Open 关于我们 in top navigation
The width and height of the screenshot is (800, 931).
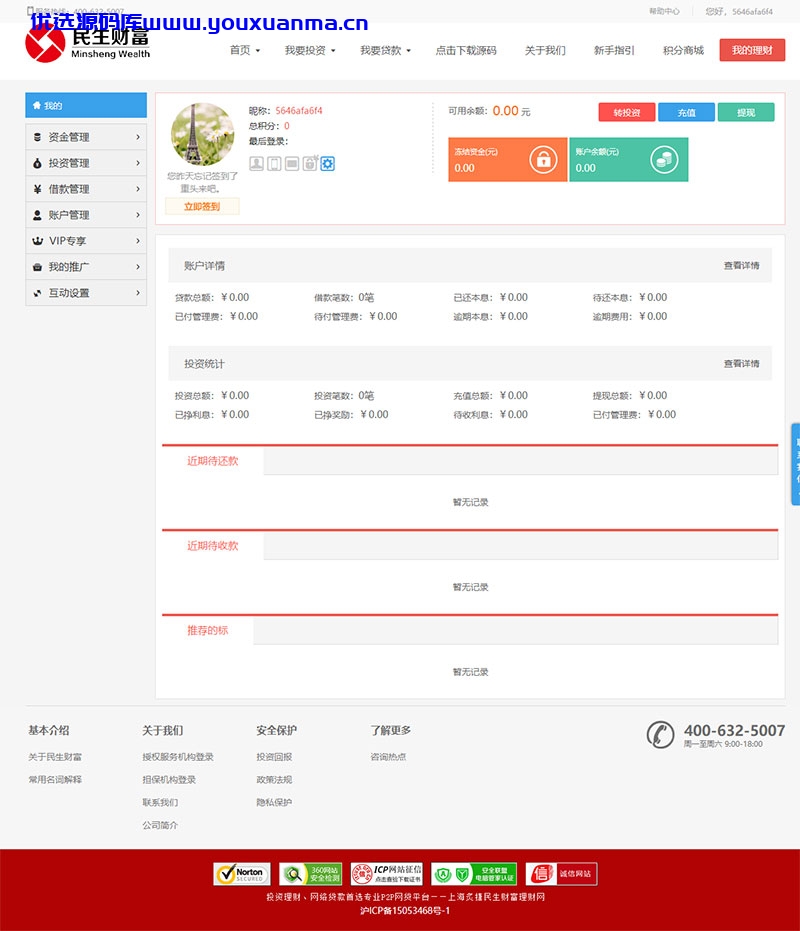(545, 50)
